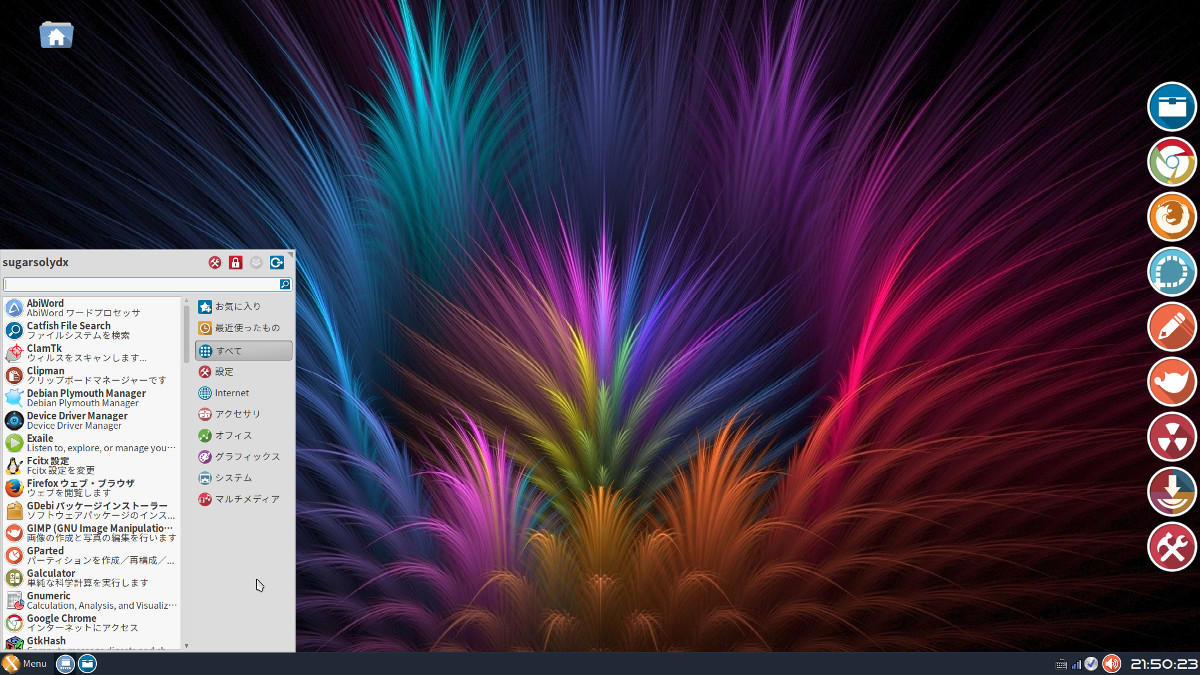
Task: Open GDebi パッケージインストーラー
Action: [x=91, y=510]
